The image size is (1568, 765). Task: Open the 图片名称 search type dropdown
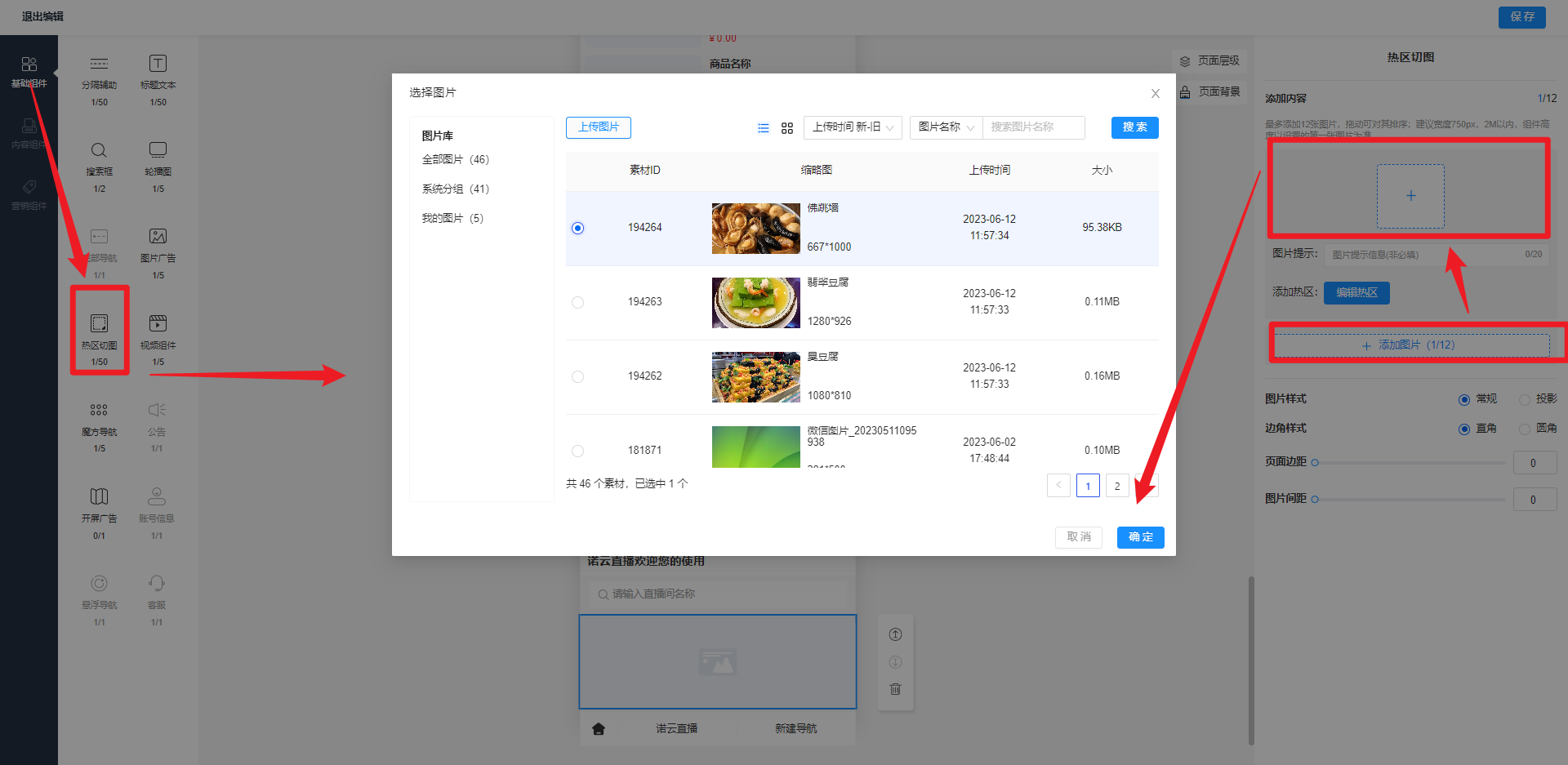tap(946, 127)
